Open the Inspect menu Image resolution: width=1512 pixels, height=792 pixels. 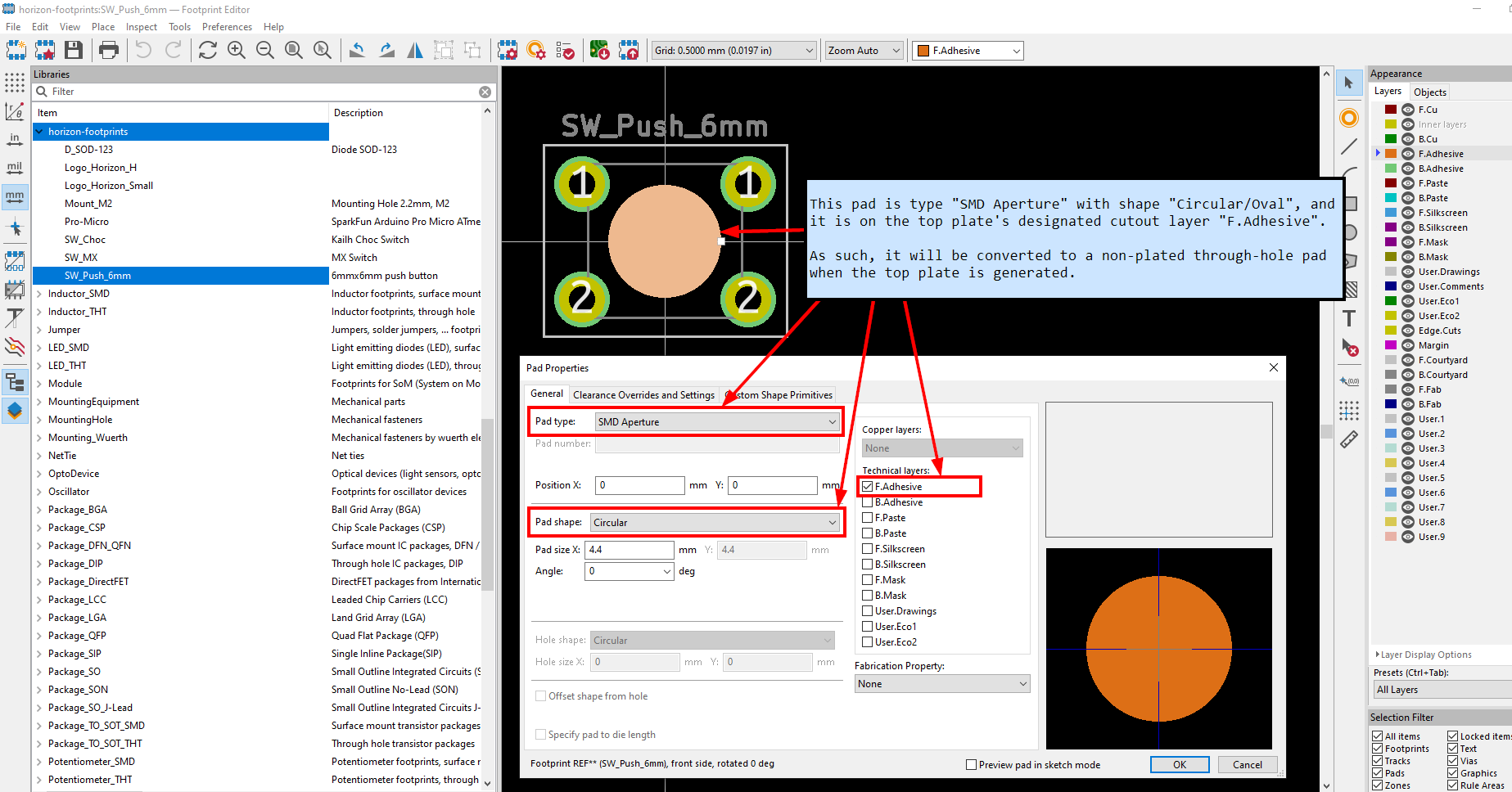(142, 27)
